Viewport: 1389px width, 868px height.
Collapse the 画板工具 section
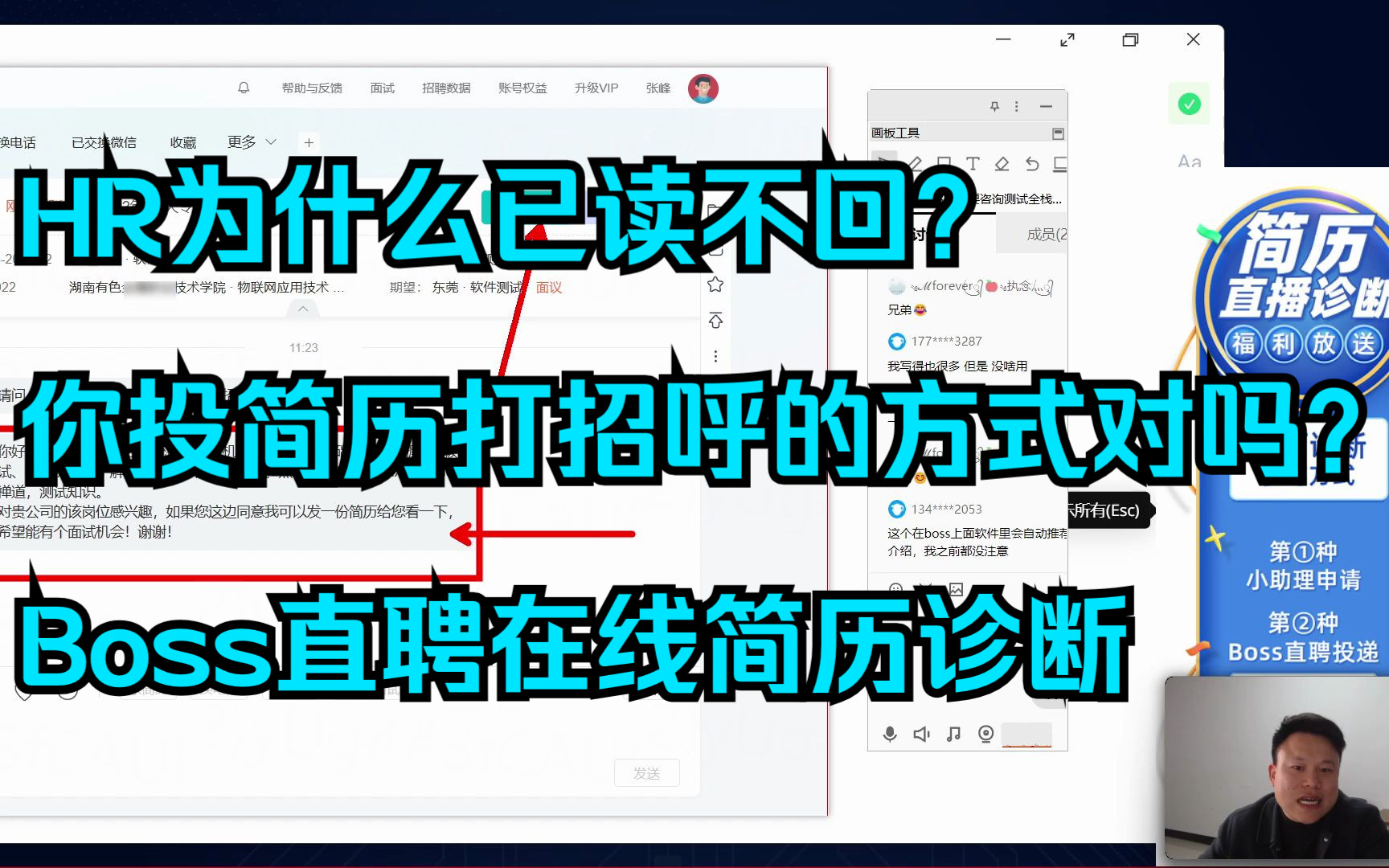click(x=1058, y=133)
